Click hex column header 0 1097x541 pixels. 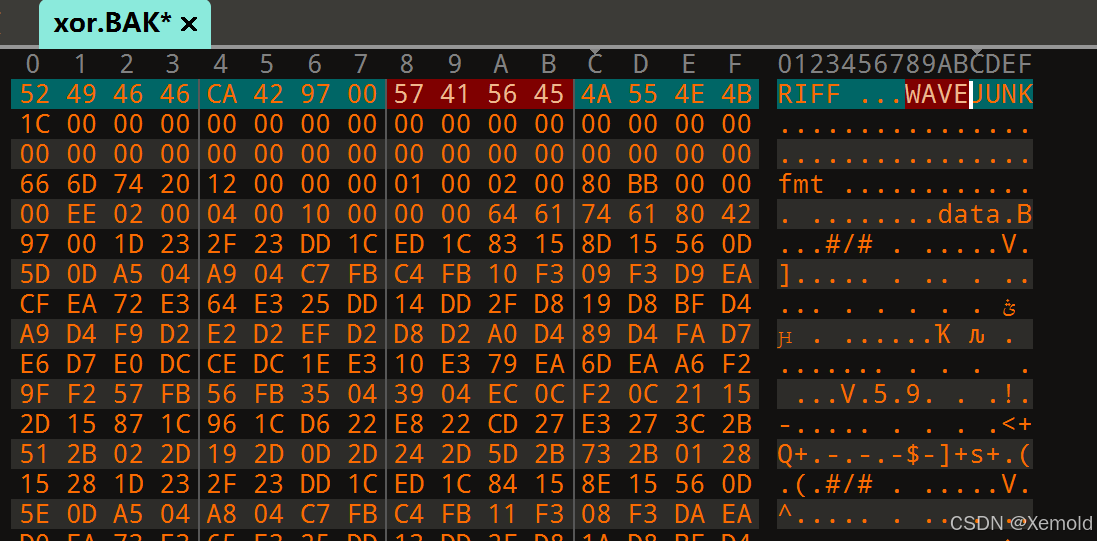[33, 64]
